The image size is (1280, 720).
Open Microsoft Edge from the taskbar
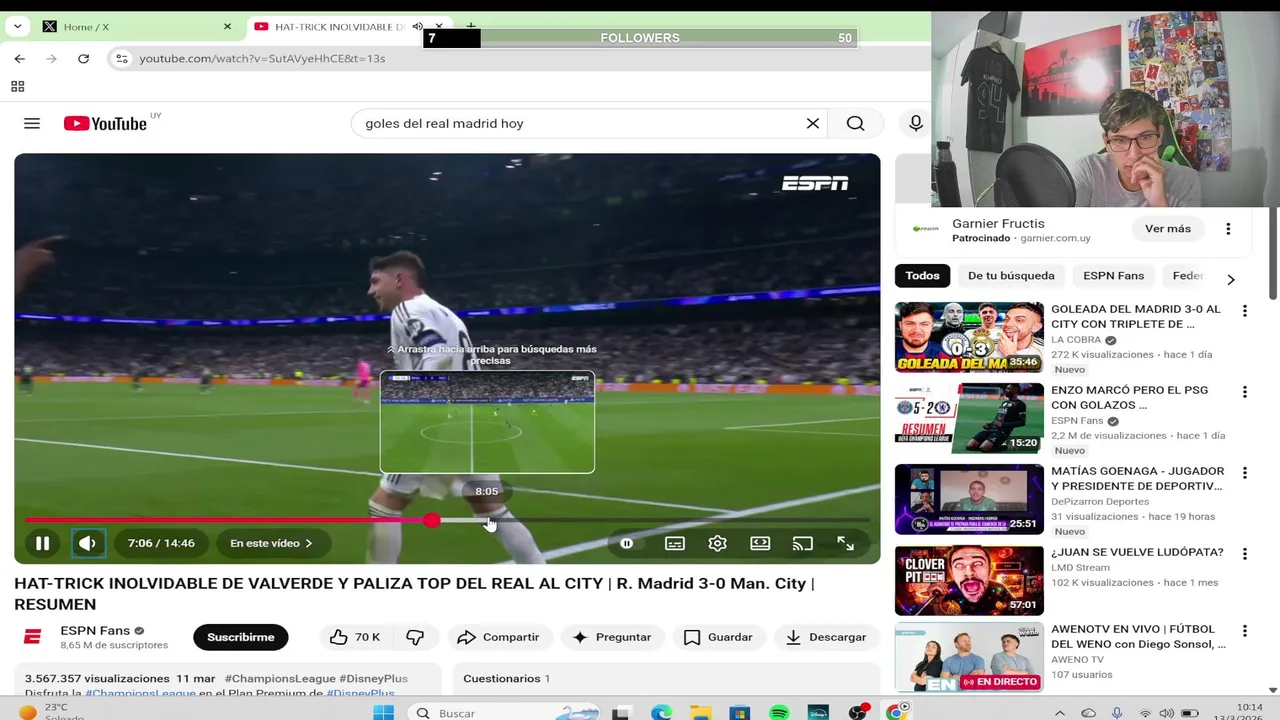[x=662, y=712]
